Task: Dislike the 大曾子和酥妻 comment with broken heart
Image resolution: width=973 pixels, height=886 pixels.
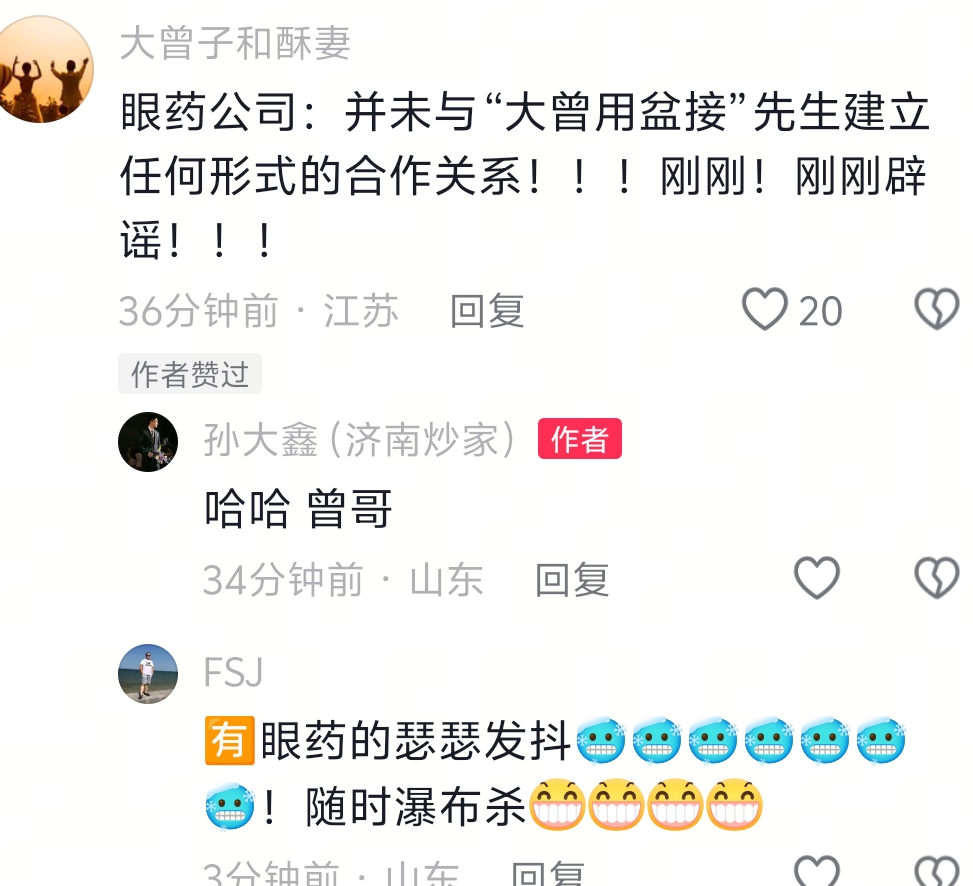Action: coord(938,309)
